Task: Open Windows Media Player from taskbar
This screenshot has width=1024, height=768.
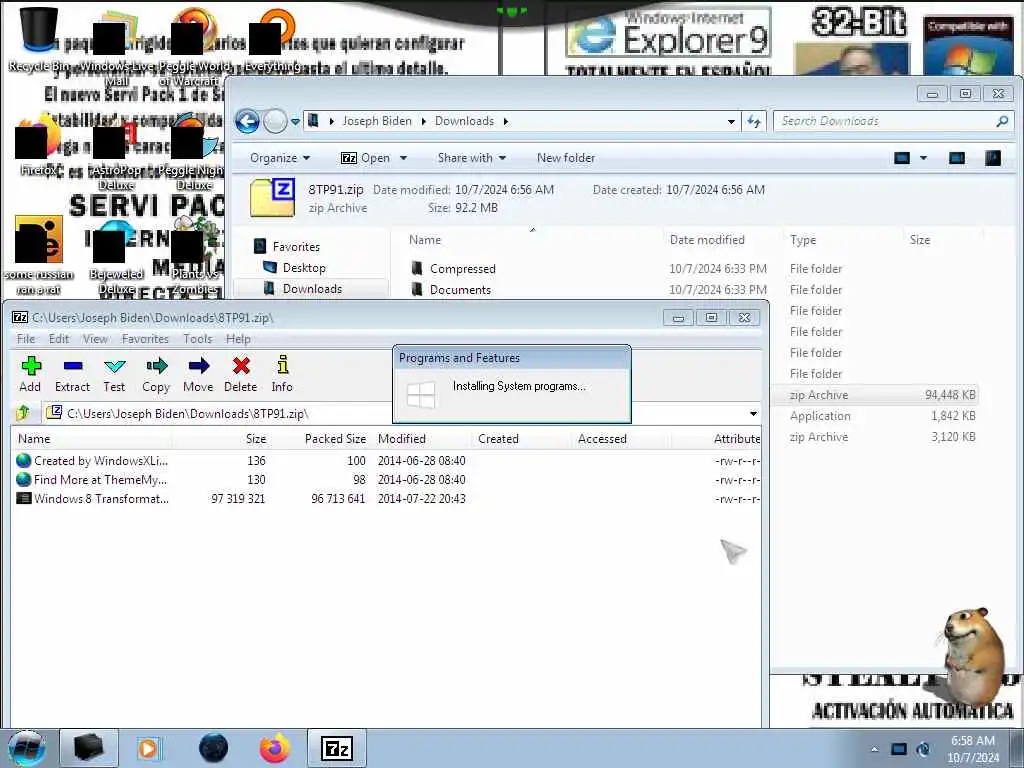Action: tap(148, 748)
